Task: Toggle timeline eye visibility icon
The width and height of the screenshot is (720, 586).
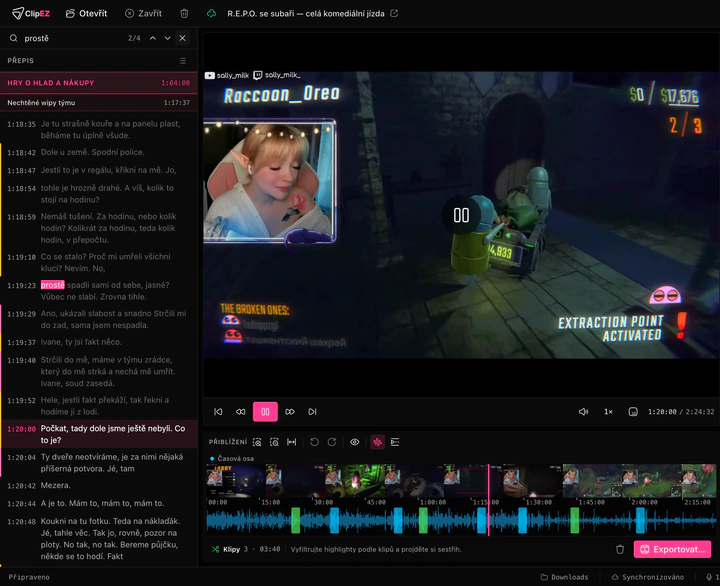Action: tap(354, 442)
